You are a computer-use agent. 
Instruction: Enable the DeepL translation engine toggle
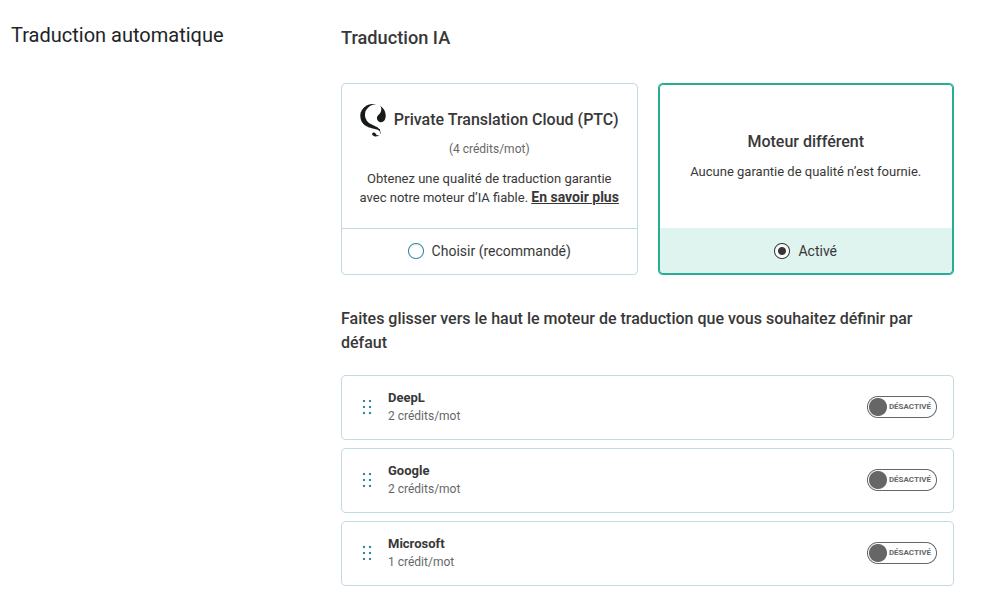[901, 407]
